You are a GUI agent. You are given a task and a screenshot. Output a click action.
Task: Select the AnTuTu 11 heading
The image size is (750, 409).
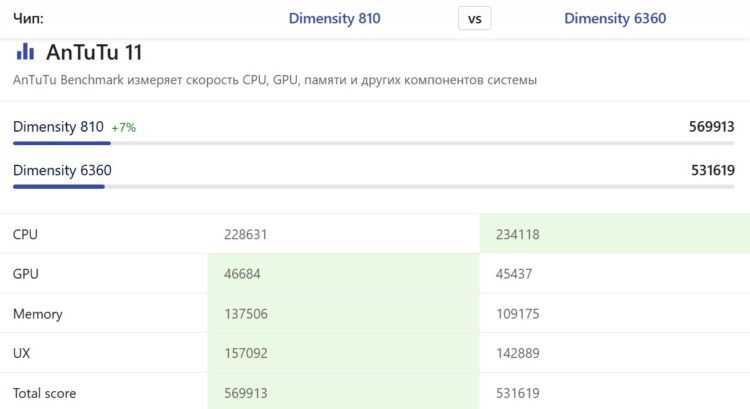click(x=94, y=52)
